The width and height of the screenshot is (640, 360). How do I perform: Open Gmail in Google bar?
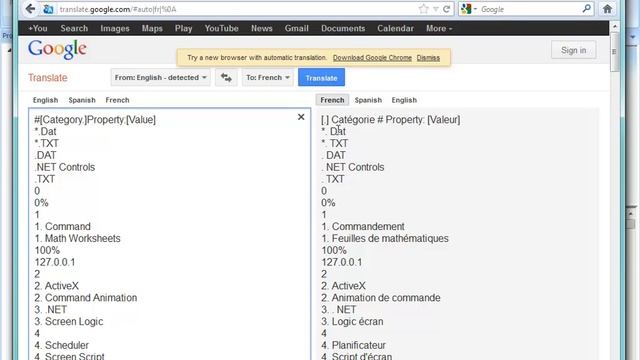click(x=297, y=28)
